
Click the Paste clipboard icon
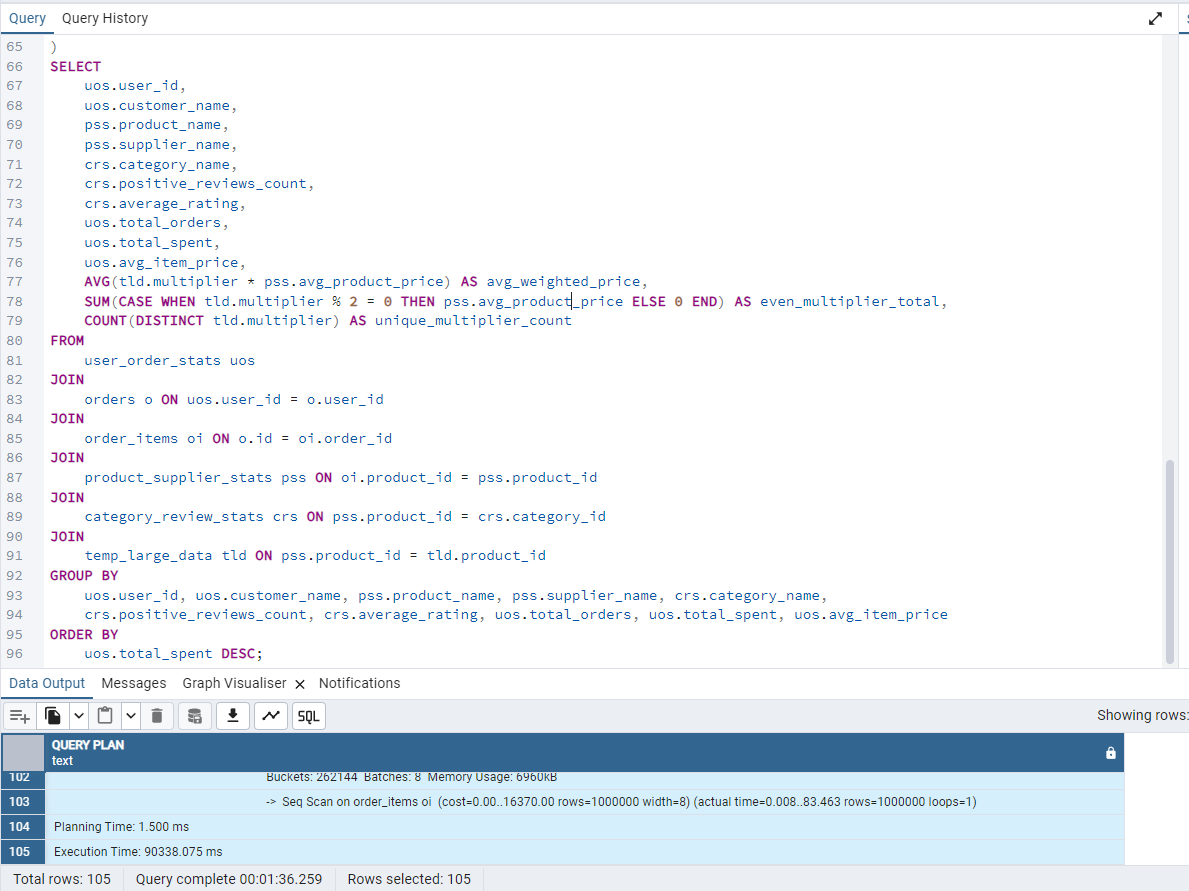(x=106, y=716)
